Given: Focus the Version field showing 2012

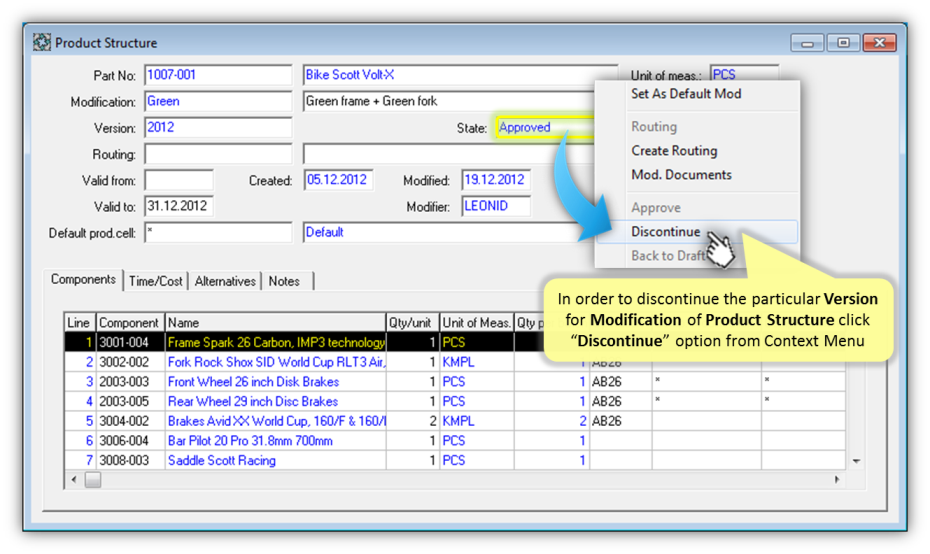Looking at the screenshot, I should 217,128.
